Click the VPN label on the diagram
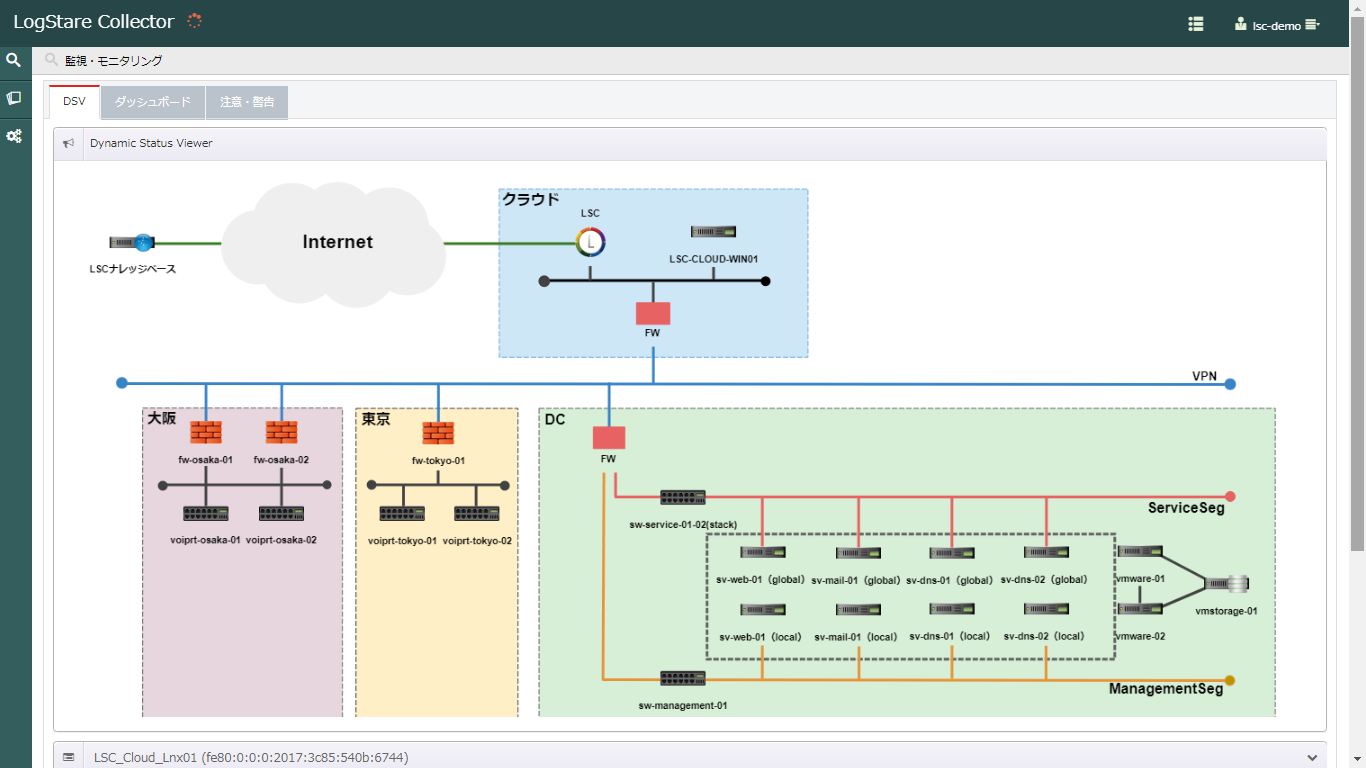 1204,376
